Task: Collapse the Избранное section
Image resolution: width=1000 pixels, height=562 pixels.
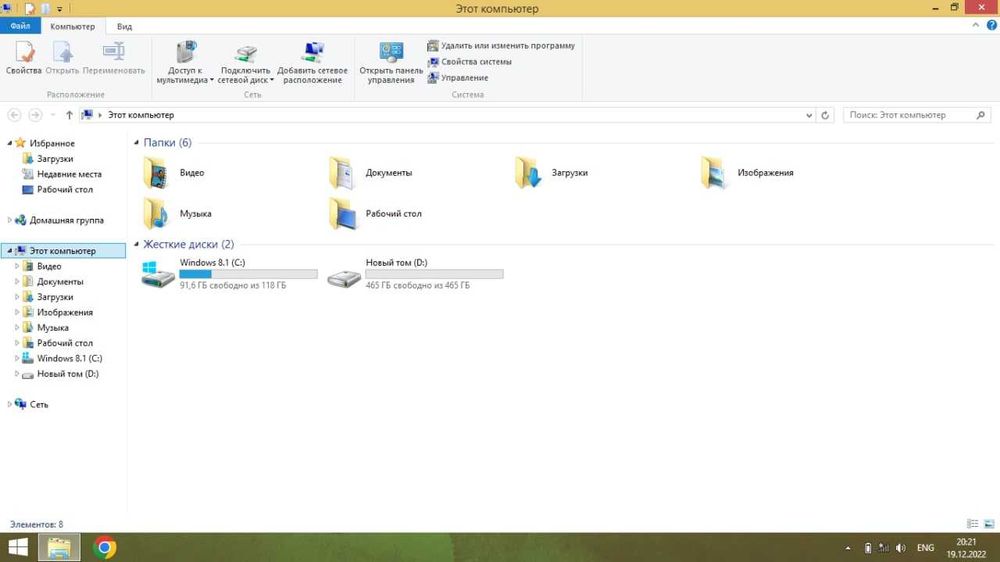Action: 10,143
